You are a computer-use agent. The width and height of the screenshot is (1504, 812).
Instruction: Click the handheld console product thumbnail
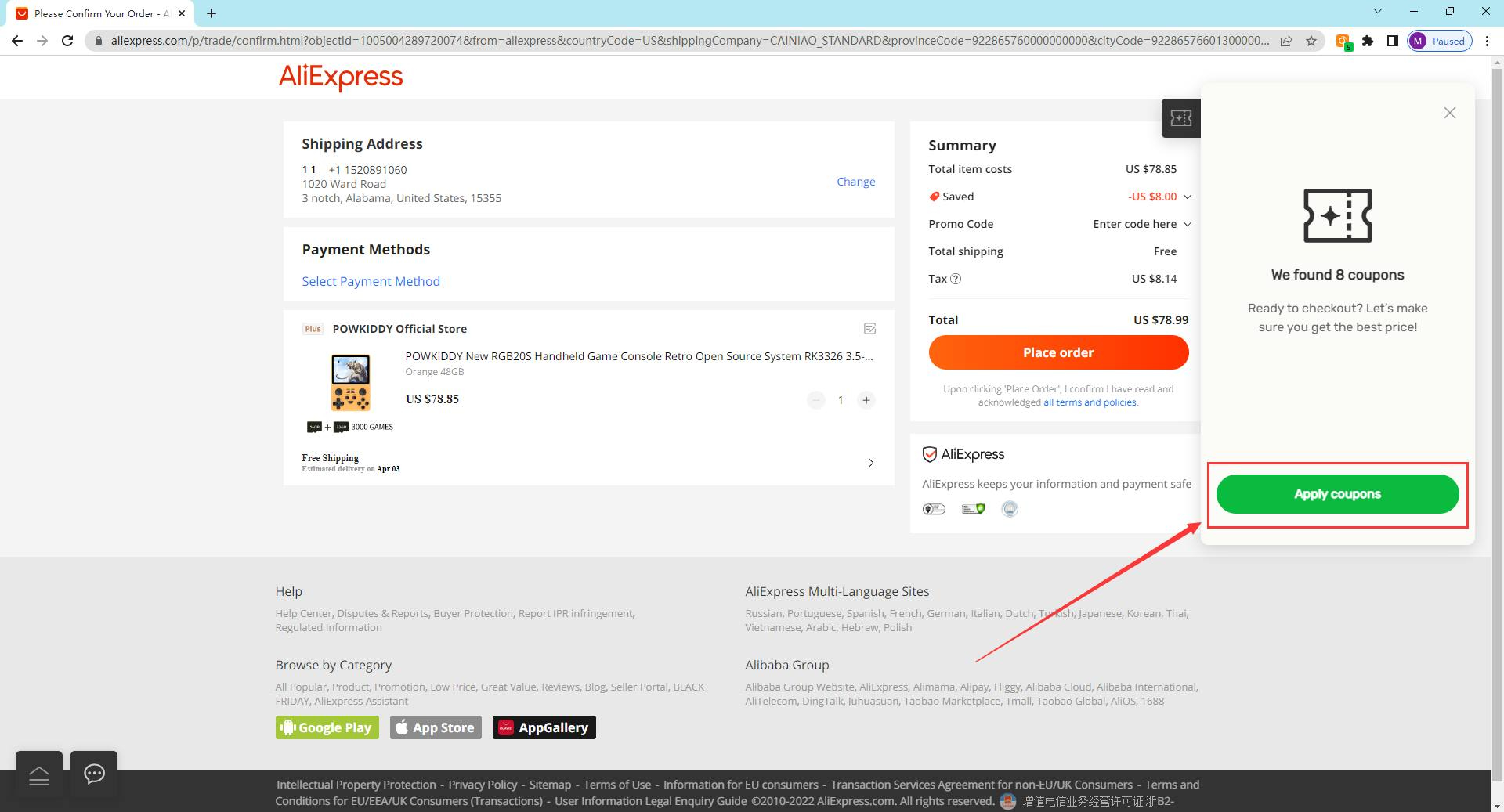(350, 382)
